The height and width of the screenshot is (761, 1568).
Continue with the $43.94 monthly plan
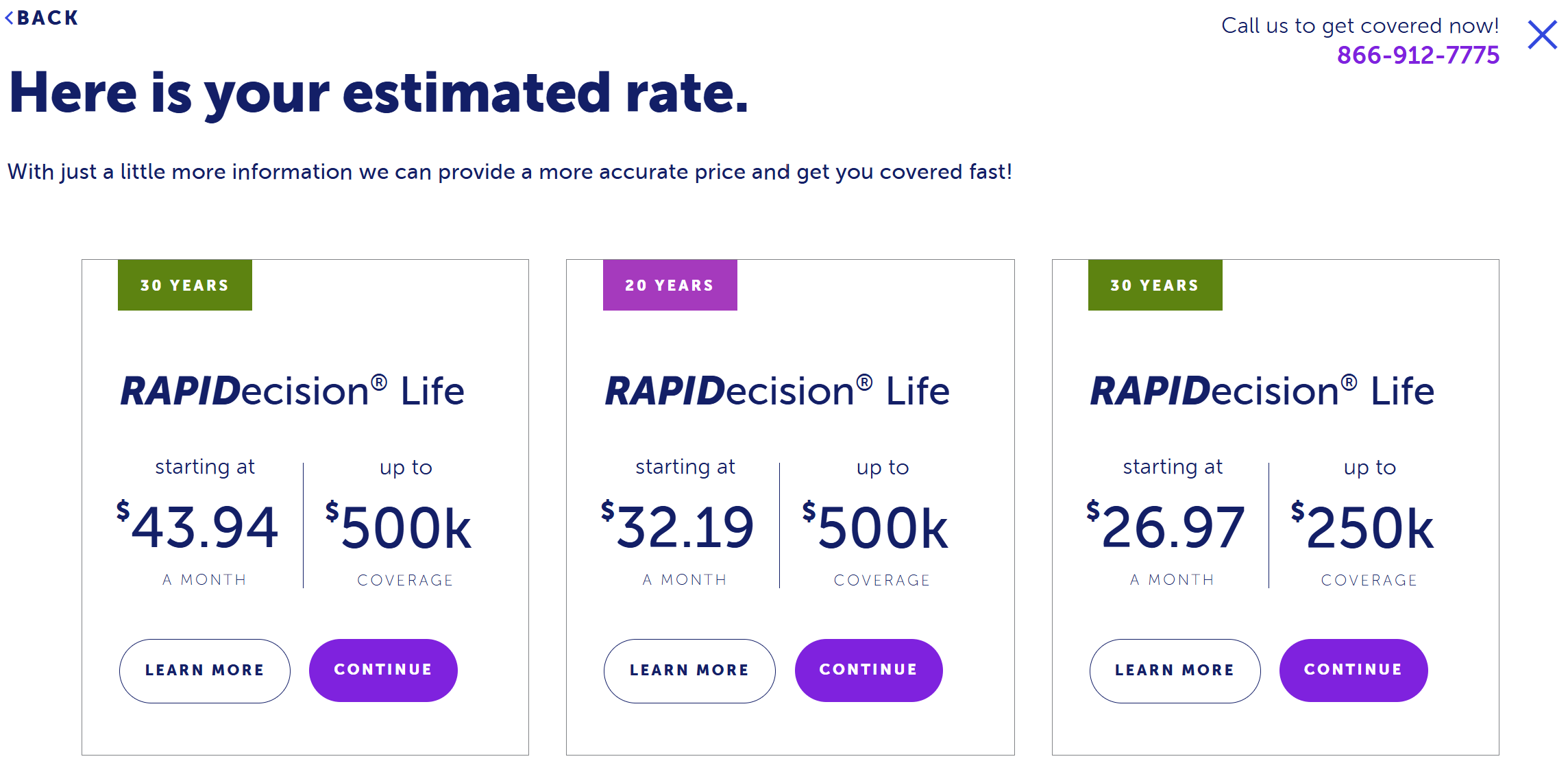point(383,670)
